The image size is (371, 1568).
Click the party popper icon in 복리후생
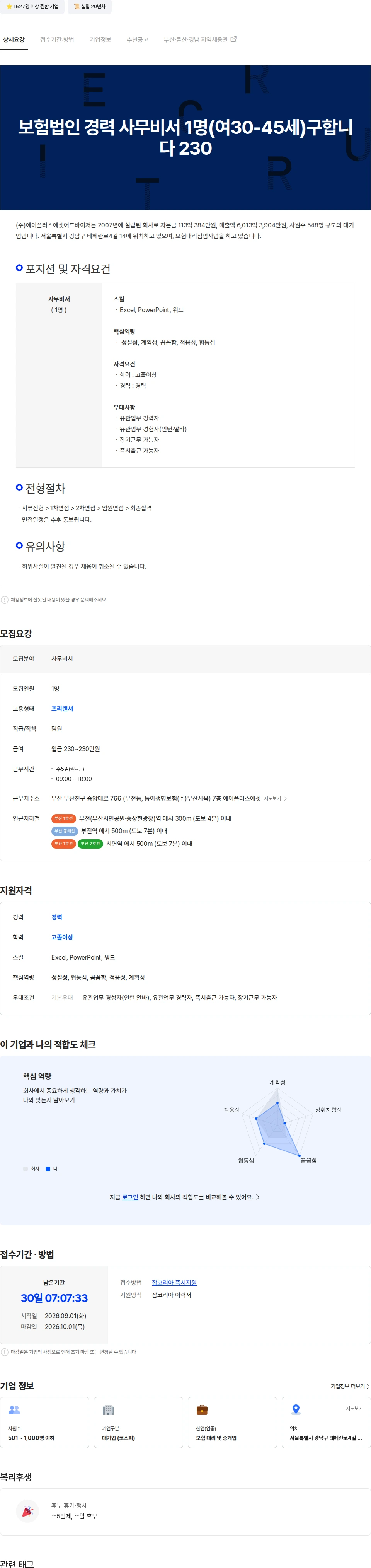(x=28, y=1511)
